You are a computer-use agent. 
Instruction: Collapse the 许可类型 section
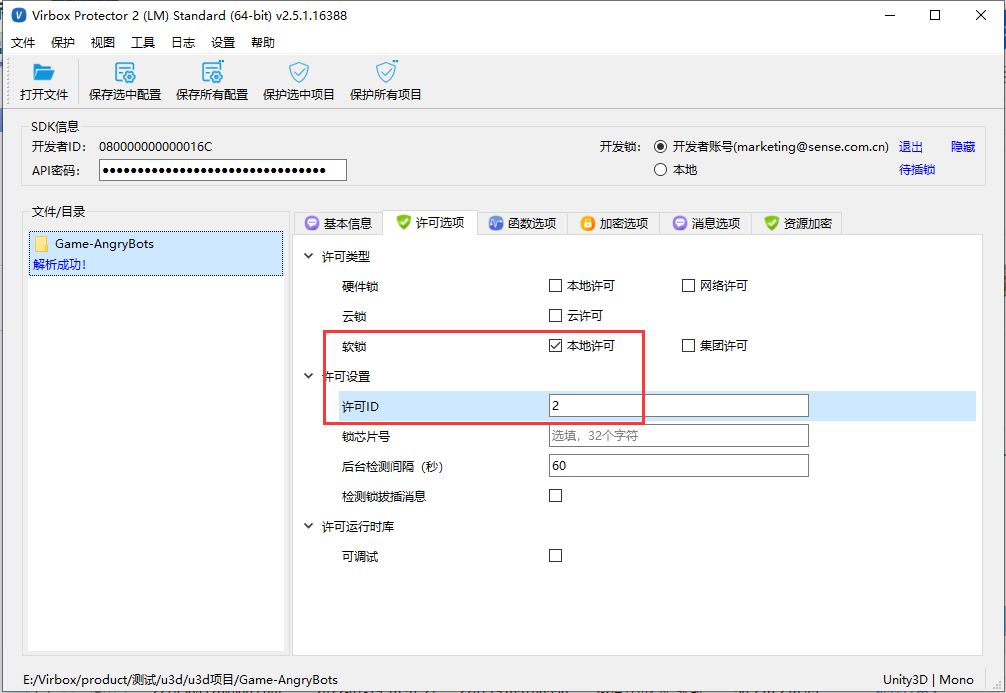point(309,256)
